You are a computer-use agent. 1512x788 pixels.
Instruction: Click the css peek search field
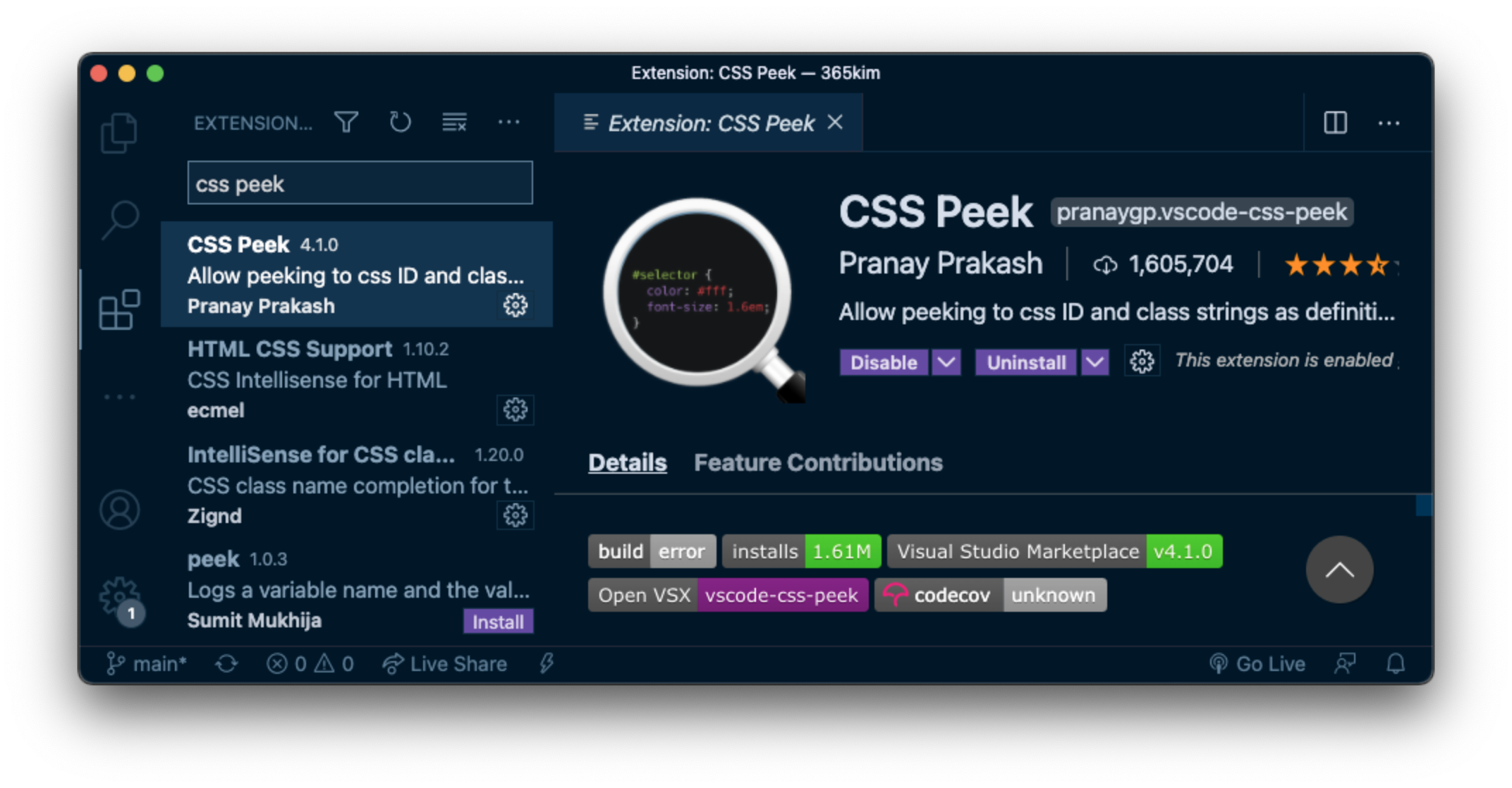coord(360,183)
